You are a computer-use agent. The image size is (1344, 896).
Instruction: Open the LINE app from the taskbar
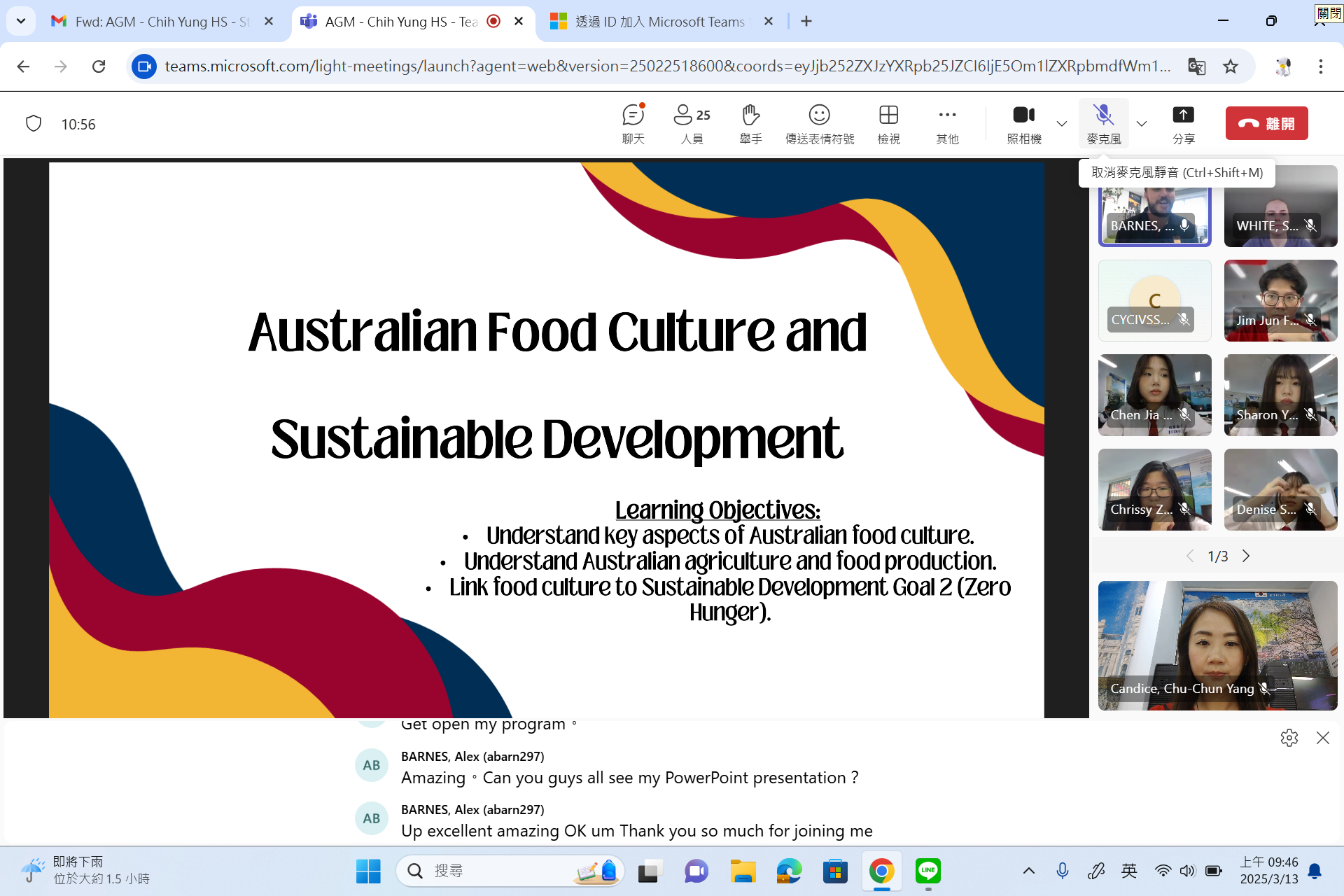[928, 871]
